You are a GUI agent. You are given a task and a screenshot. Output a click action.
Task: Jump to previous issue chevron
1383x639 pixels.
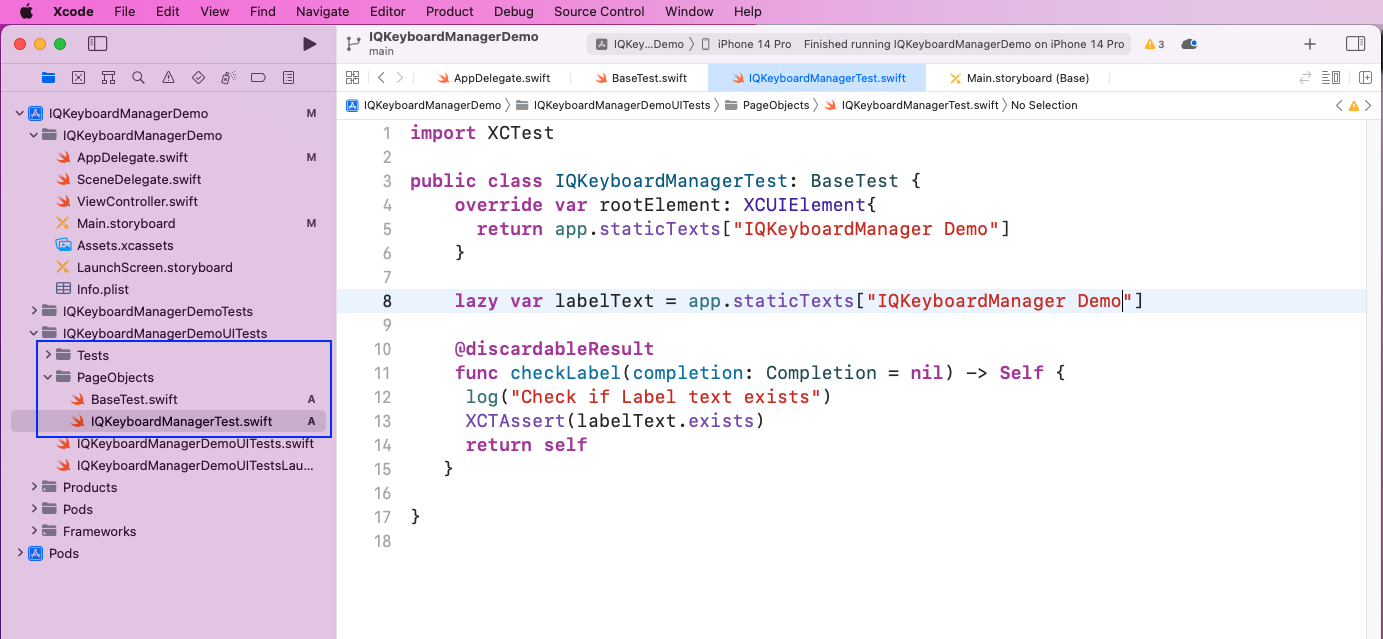coord(1340,105)
